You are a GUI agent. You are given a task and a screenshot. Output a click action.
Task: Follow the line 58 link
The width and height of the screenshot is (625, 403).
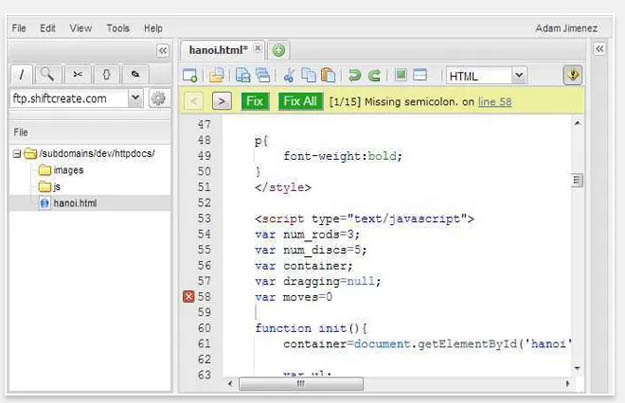point(495,102)
